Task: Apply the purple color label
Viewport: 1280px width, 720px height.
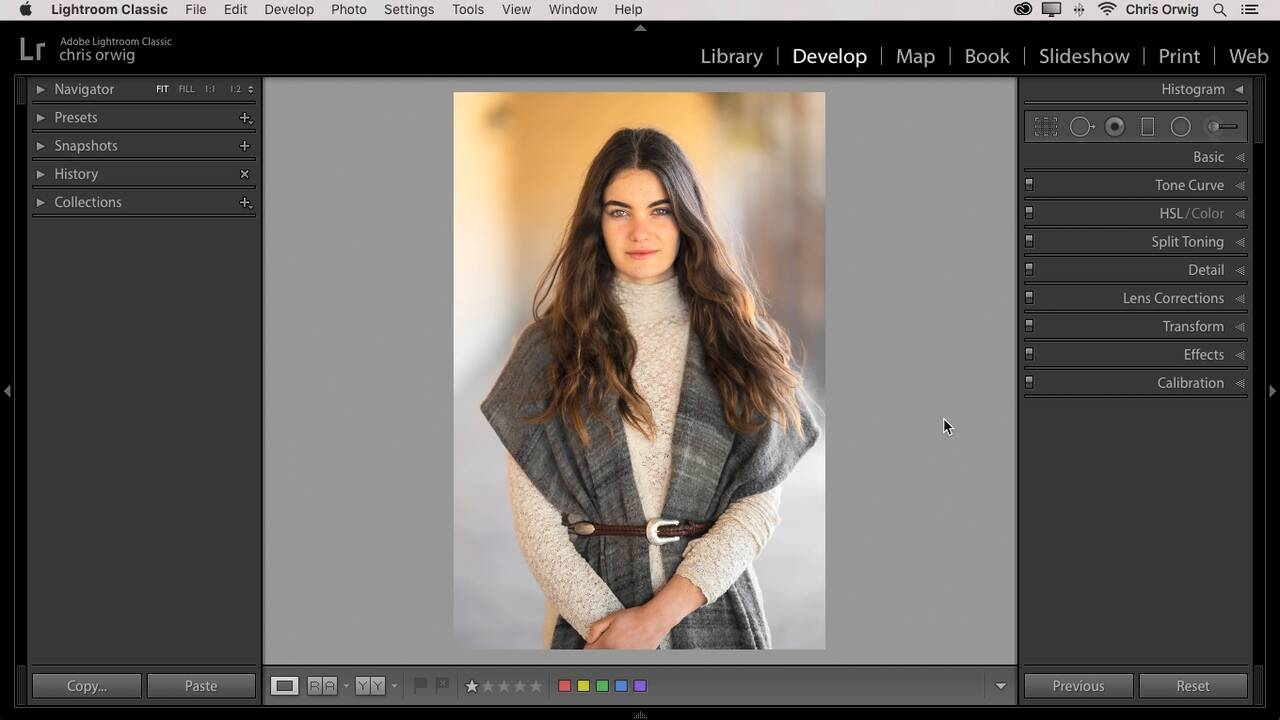Action: [640, 686]
